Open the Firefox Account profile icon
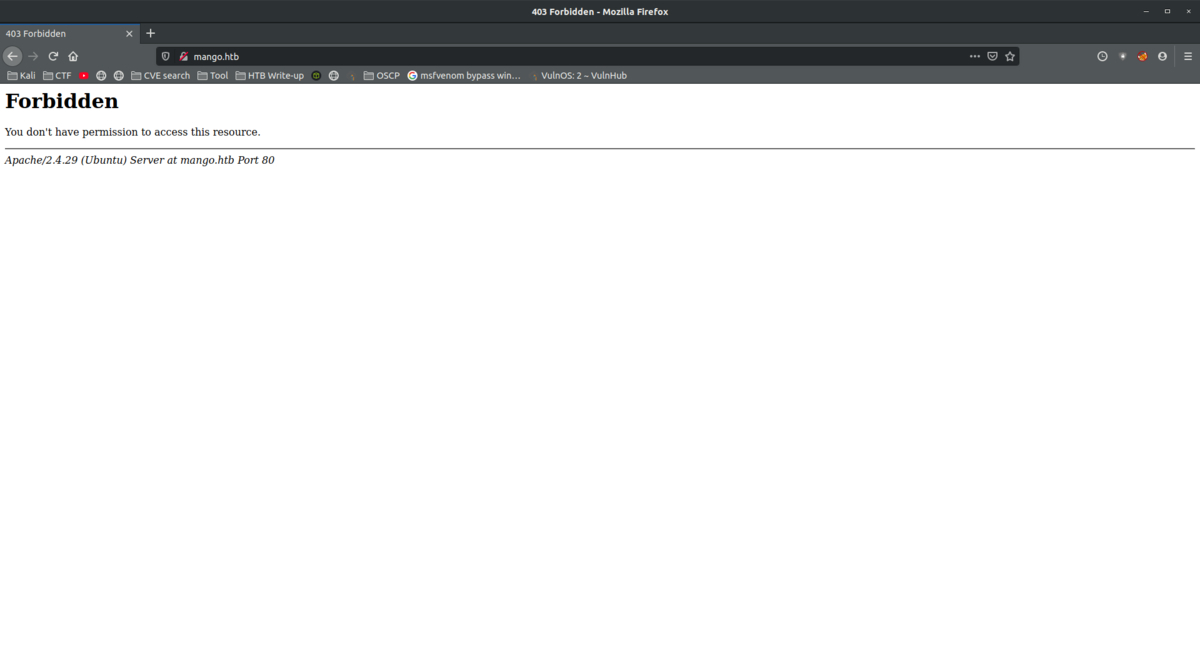Image resolution: width=1200 pixels, height=658 pixels. (1161, 56)
